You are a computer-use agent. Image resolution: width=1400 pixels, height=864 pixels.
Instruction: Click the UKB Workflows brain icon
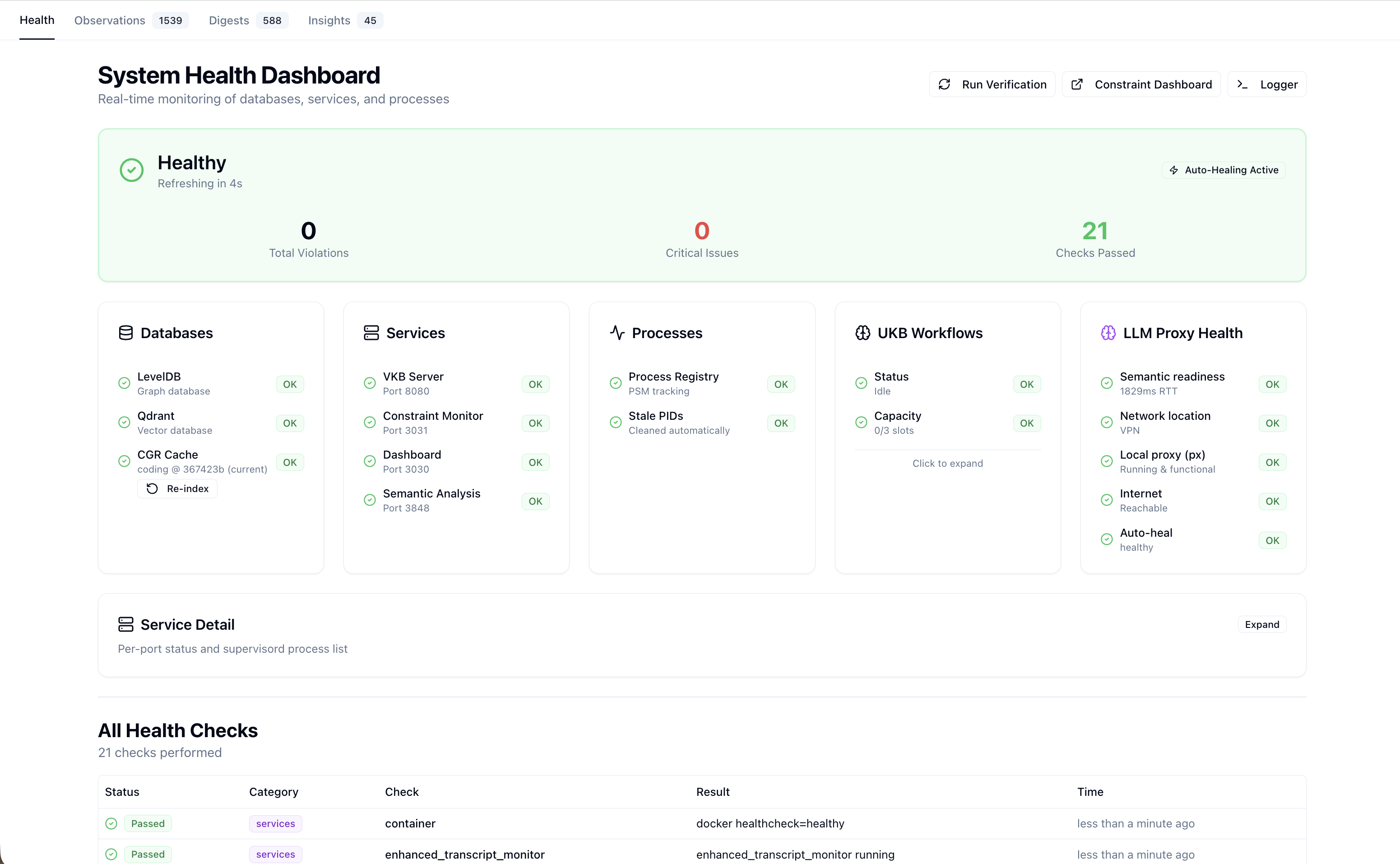pos(862,333)
